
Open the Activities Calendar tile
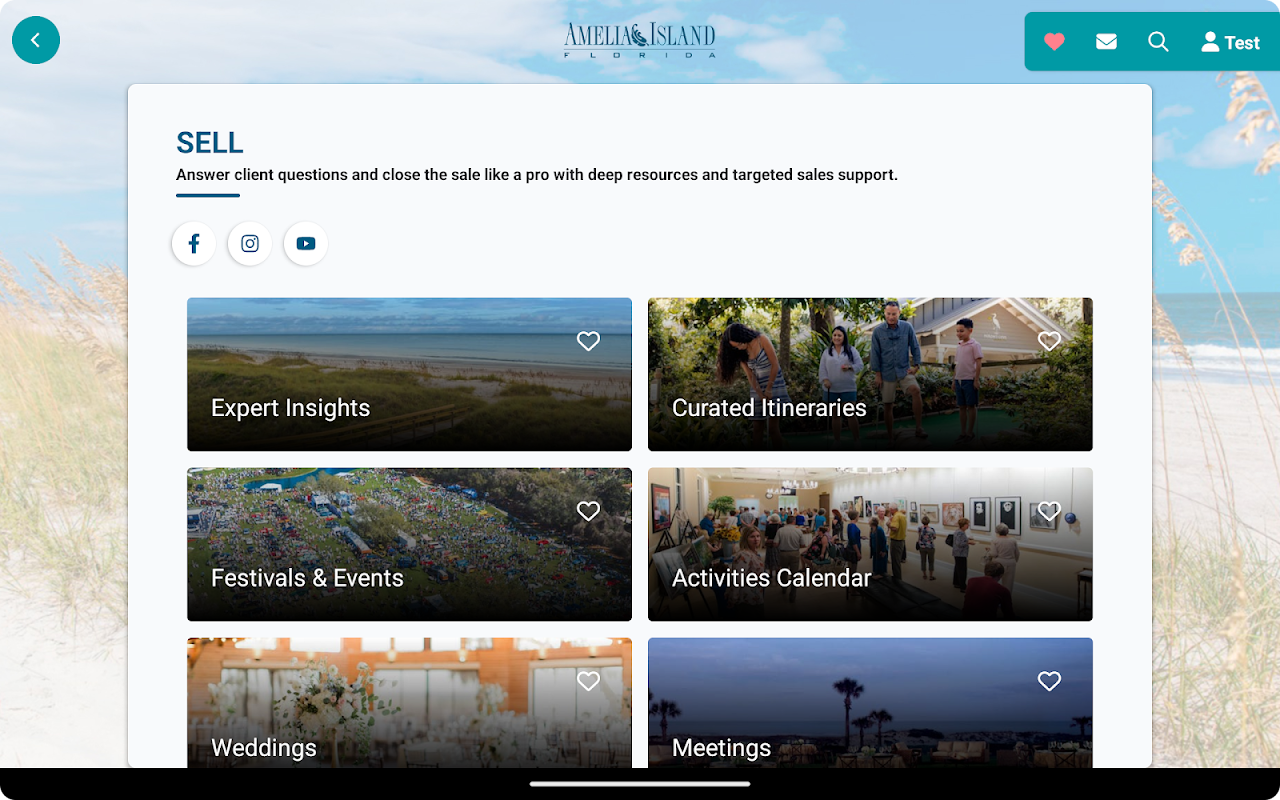tap(870, 544)
